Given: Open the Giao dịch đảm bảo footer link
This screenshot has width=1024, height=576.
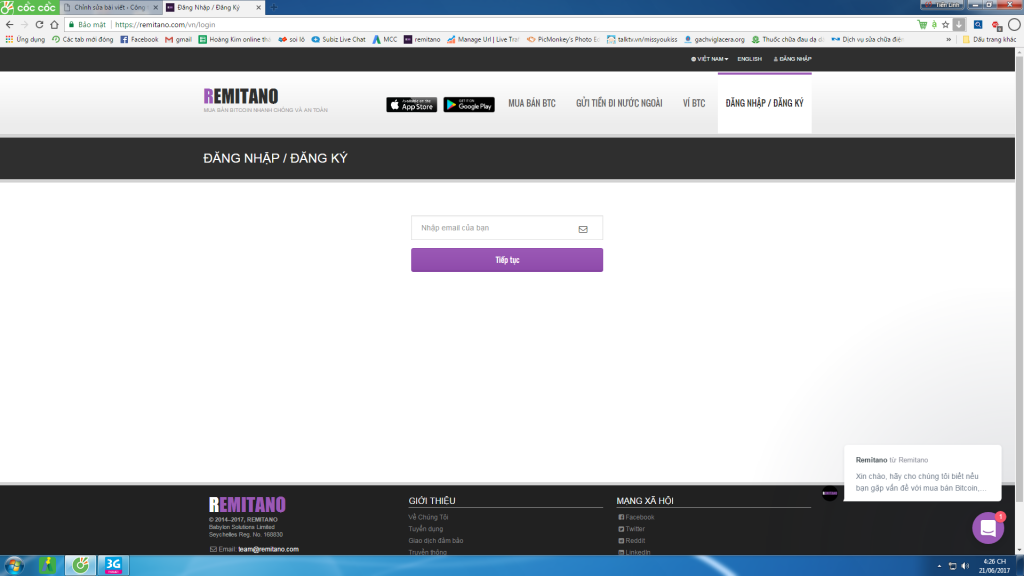Looking at the screenshot, I should tap(436, 541).
